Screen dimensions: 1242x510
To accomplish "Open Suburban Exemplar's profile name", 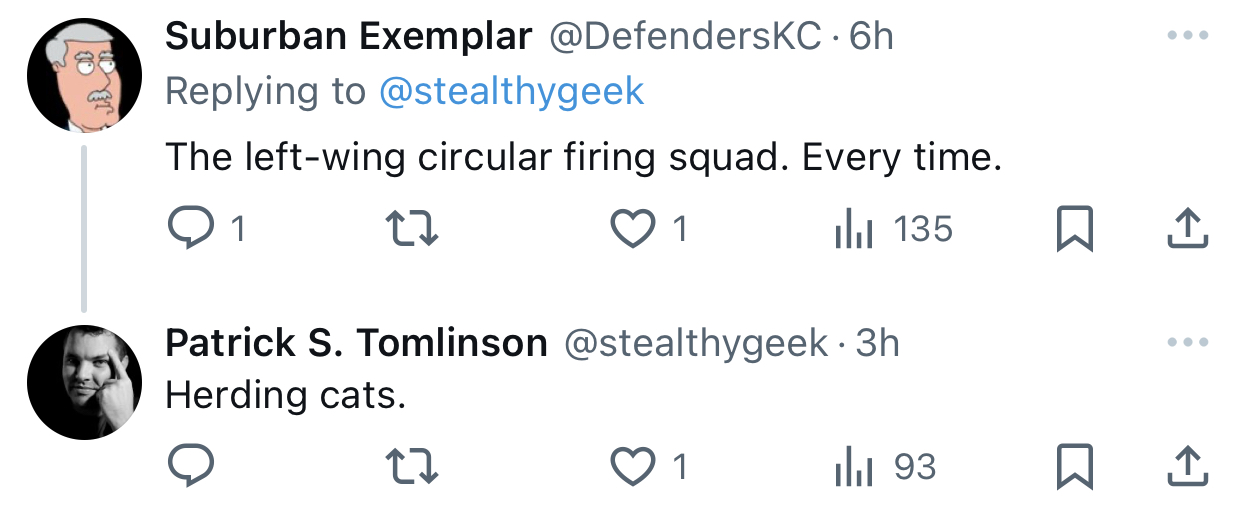I will [x=349, y=36].
